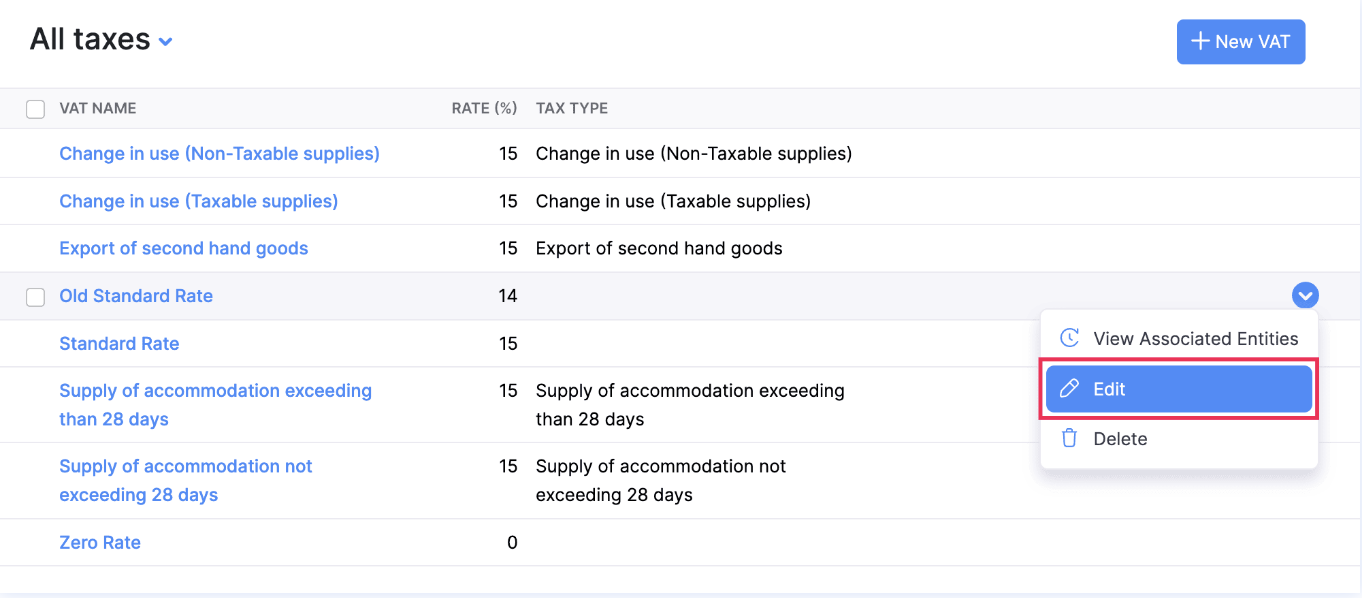Image resolution: width=1362 pixels, height=598 pixels.
Task: Toggle the select-all checkbox in header
Action: pyautogui.click(x=35, y=109)
